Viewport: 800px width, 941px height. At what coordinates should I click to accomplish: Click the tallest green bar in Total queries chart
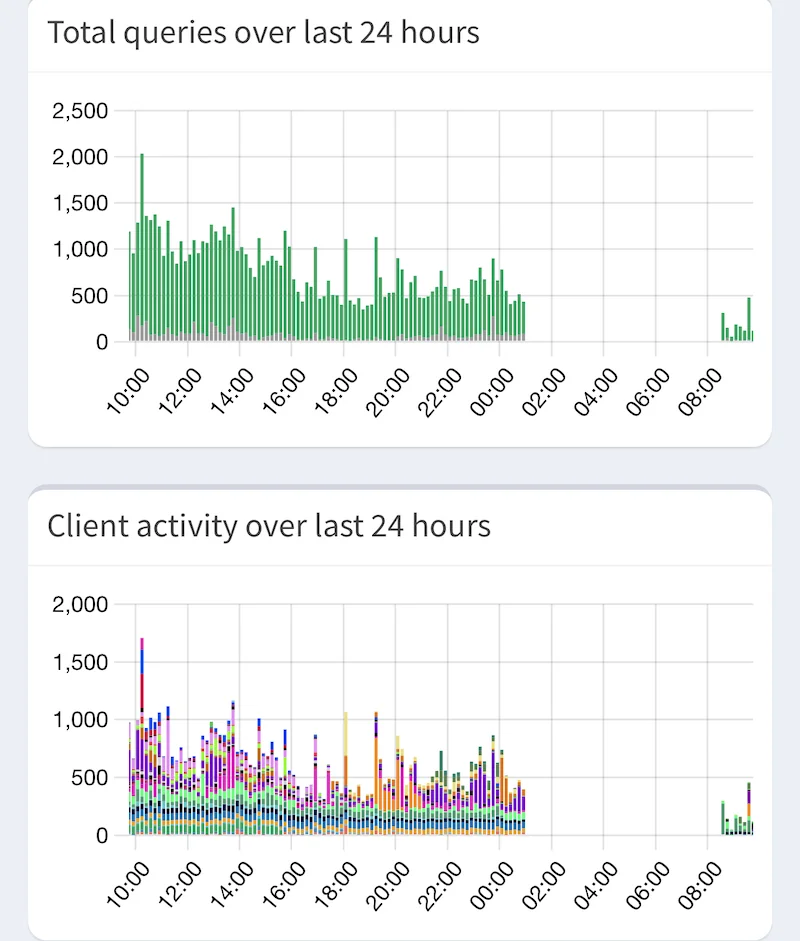(142, 247)
